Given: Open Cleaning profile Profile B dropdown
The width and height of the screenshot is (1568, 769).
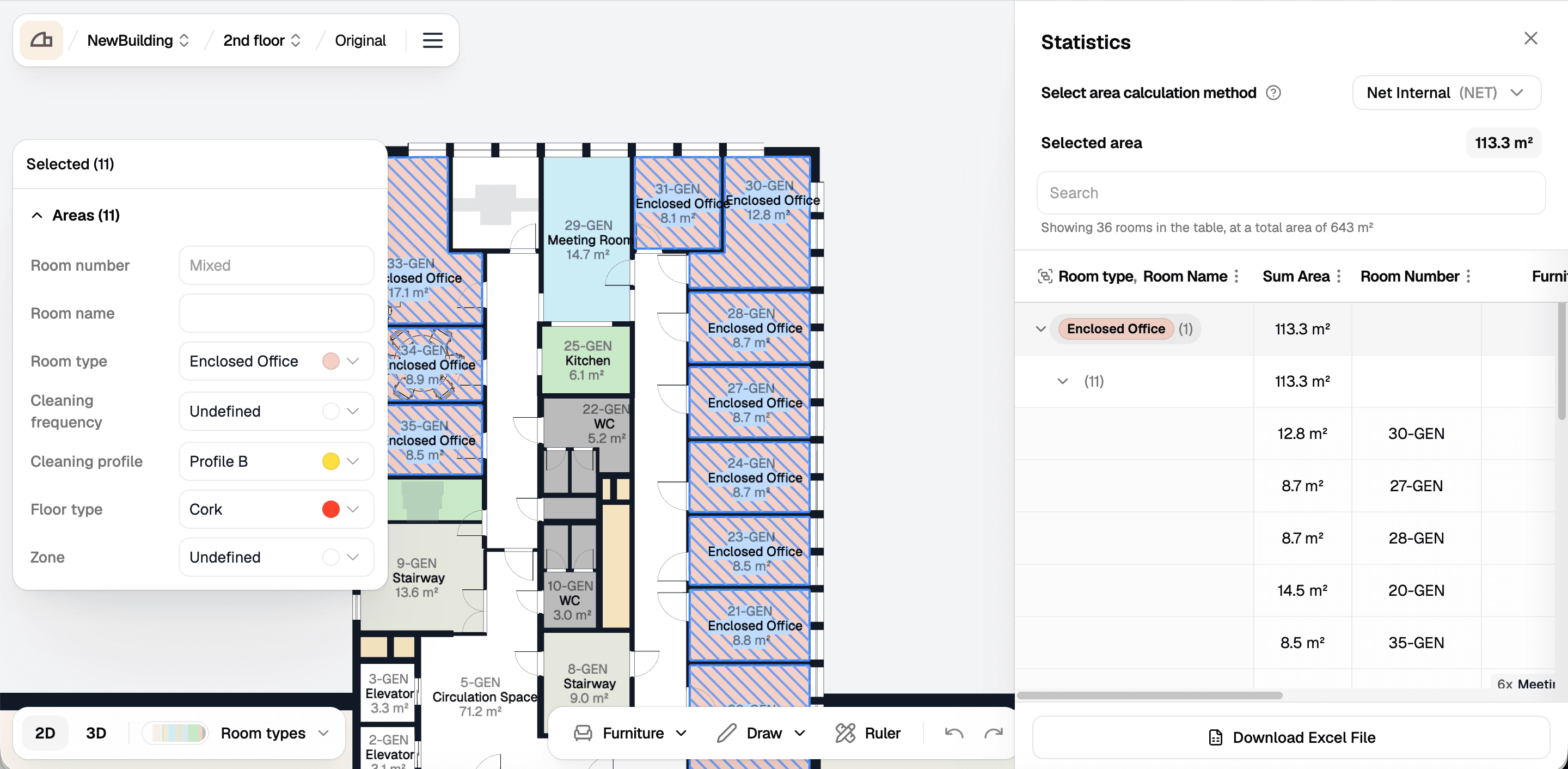Looking at the screenshot, I should [x=277, y=461].
